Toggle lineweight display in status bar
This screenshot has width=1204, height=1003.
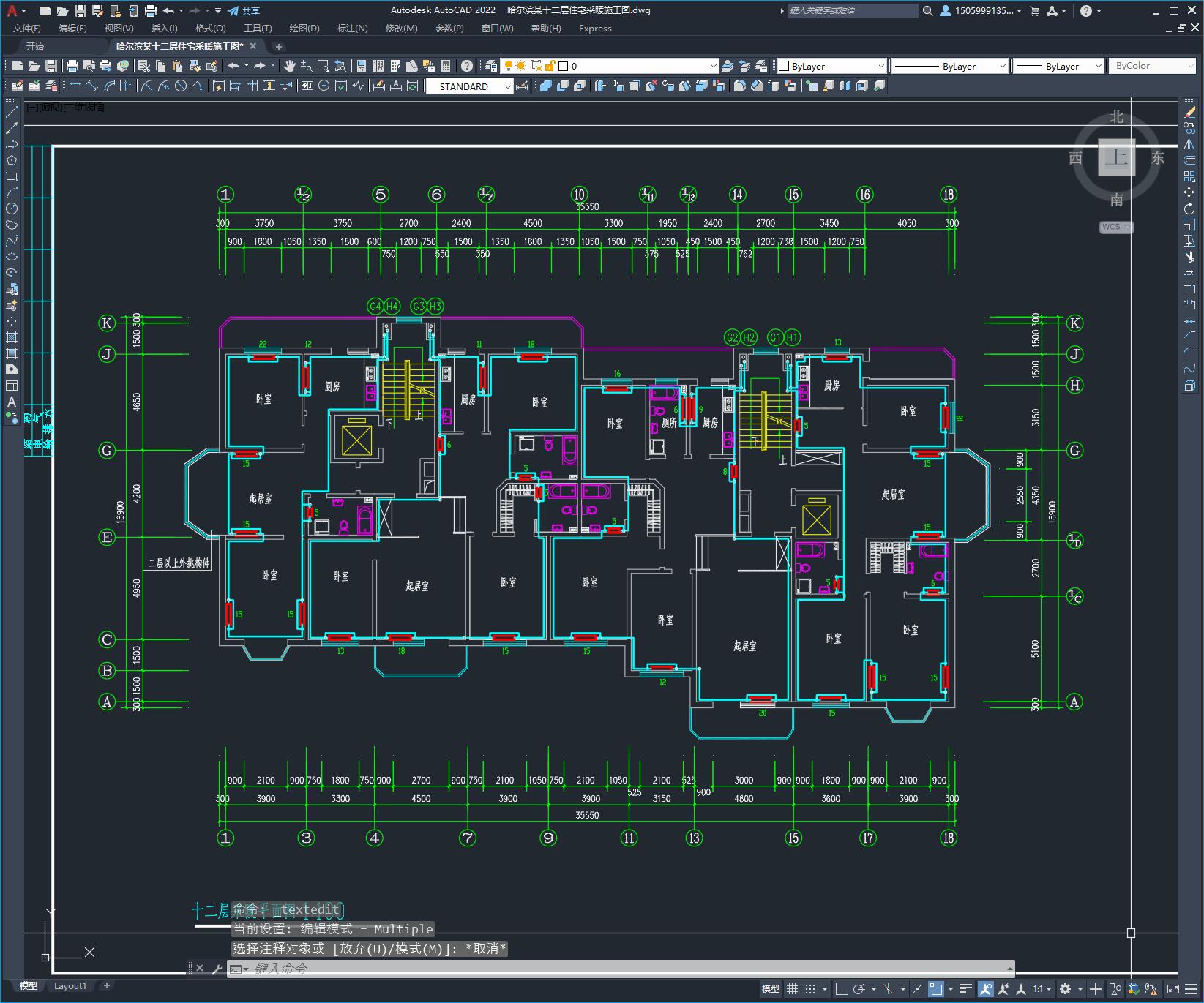point(966,989)
